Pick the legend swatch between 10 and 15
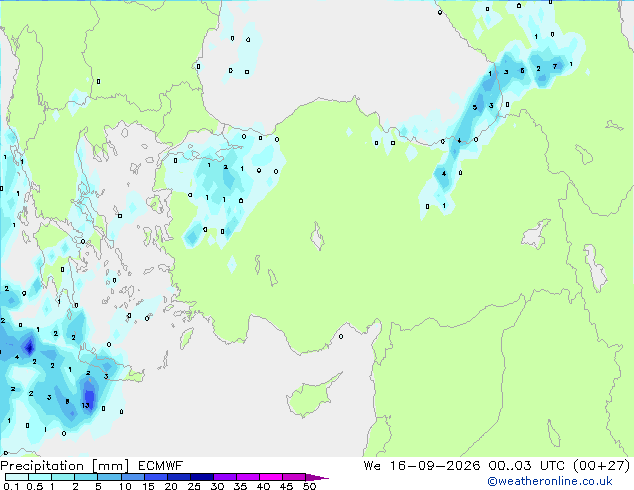Screen dimensions: 634x490 [x=133, y=477]
